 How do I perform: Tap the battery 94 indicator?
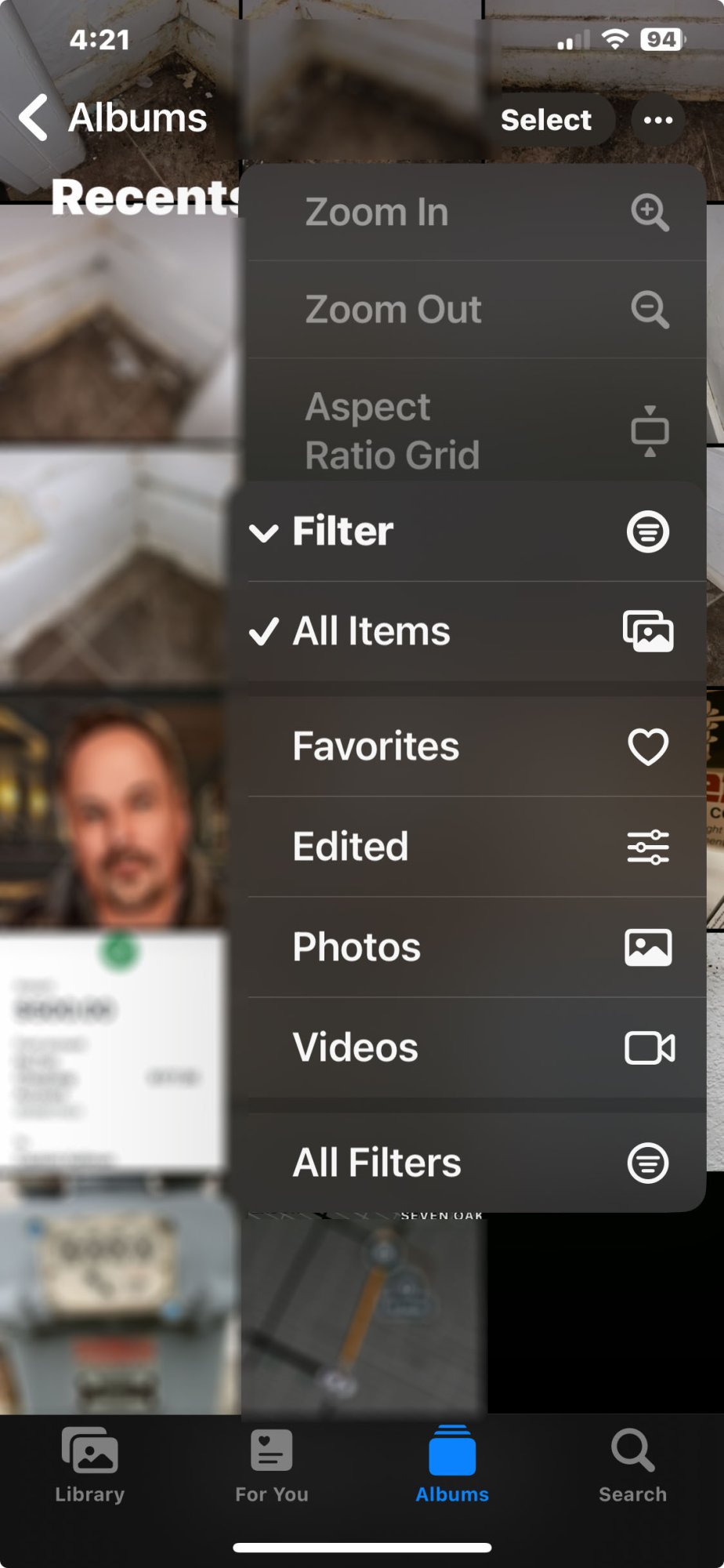[662, 39]
